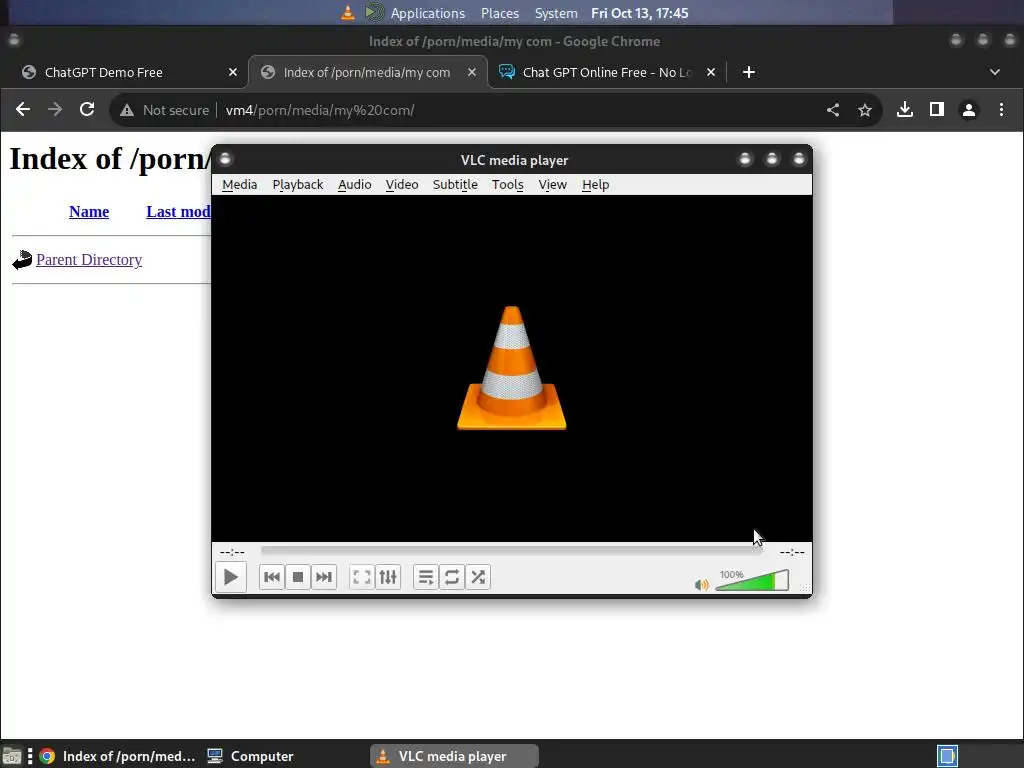
Task: Click the Chrome address bar URL
Action: 320,110
